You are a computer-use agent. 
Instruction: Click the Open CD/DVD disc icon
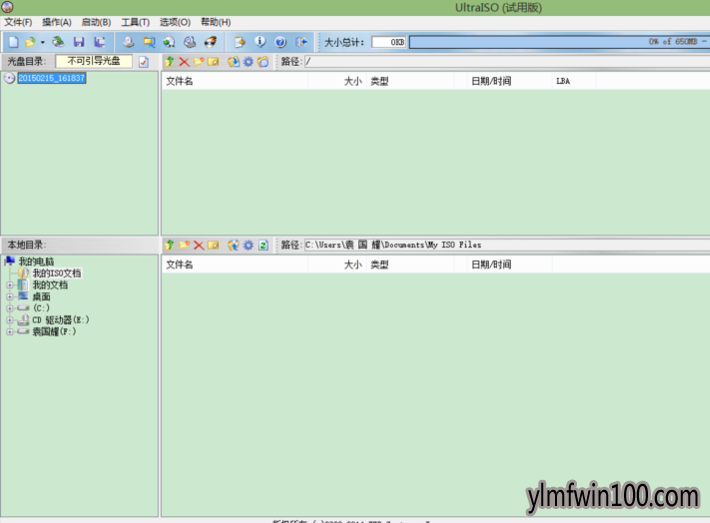[58, 42]
